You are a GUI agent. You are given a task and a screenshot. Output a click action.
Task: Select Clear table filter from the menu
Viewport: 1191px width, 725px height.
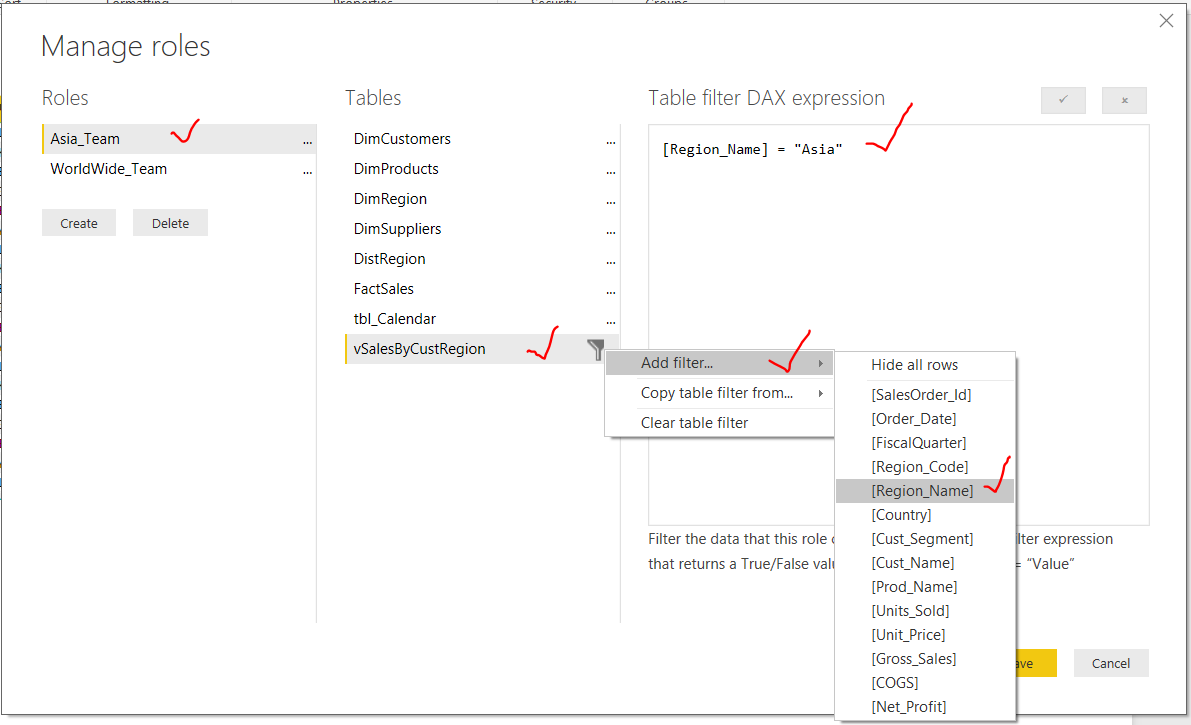[693, 422]
